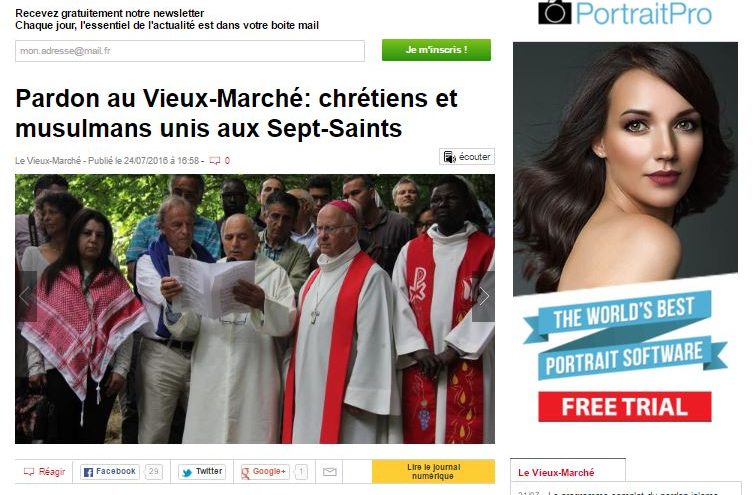Advance to the next photo with right arrow
The image size is (754, 495).
pos(483,296)
